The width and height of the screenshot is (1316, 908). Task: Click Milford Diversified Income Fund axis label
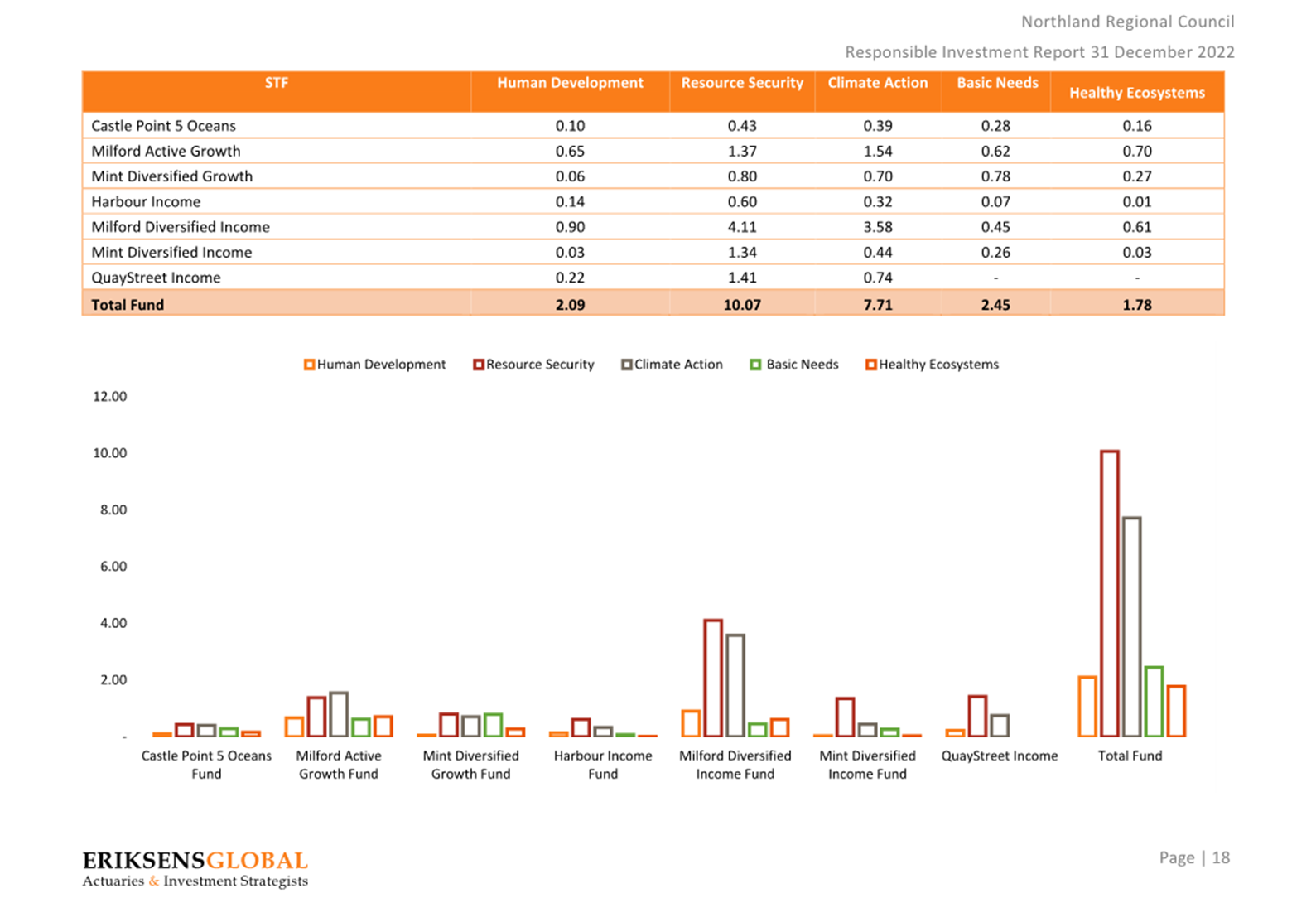coord(735,765)
